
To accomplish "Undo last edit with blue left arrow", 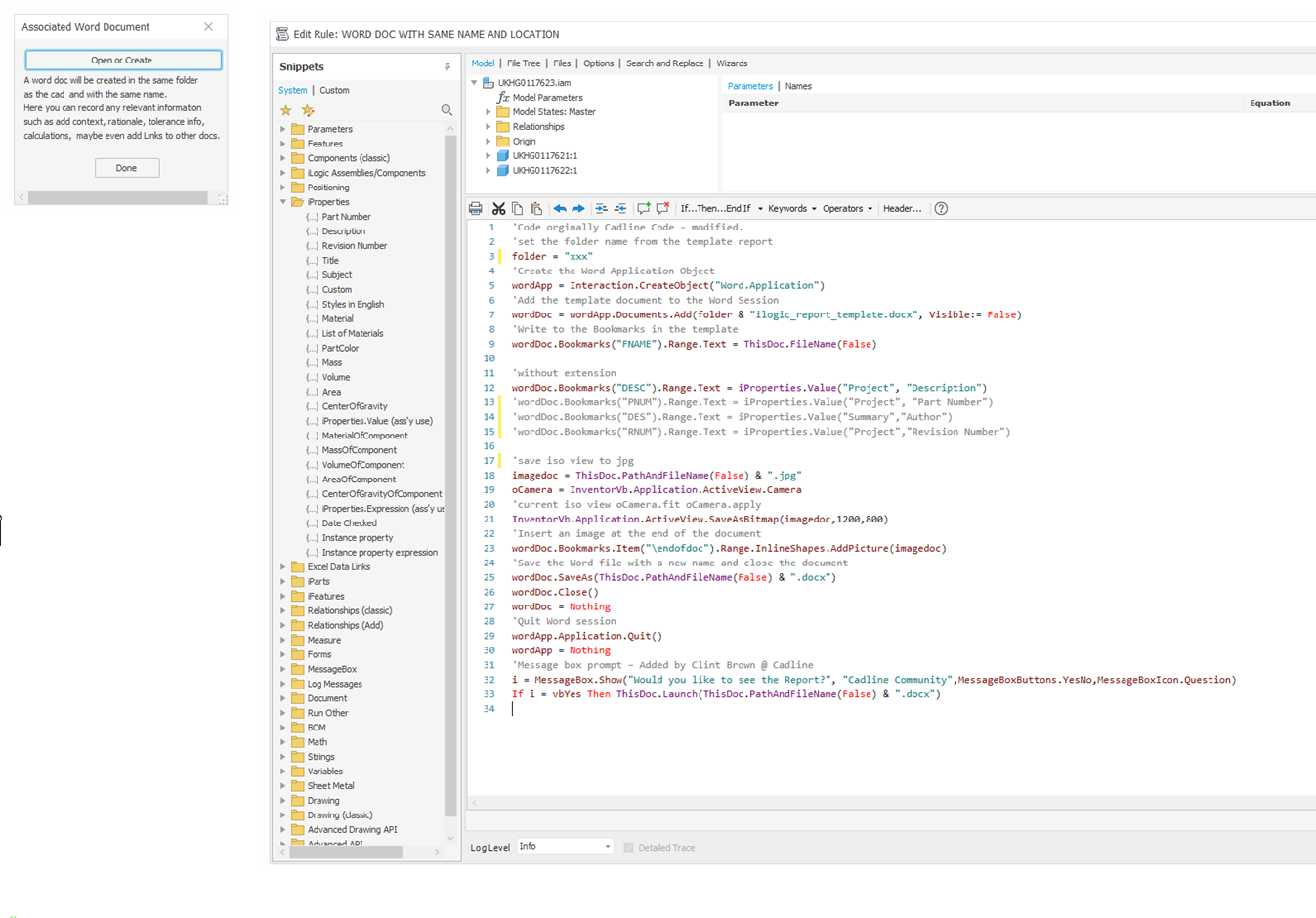I will pyautogui.click(x=559, y=208).
